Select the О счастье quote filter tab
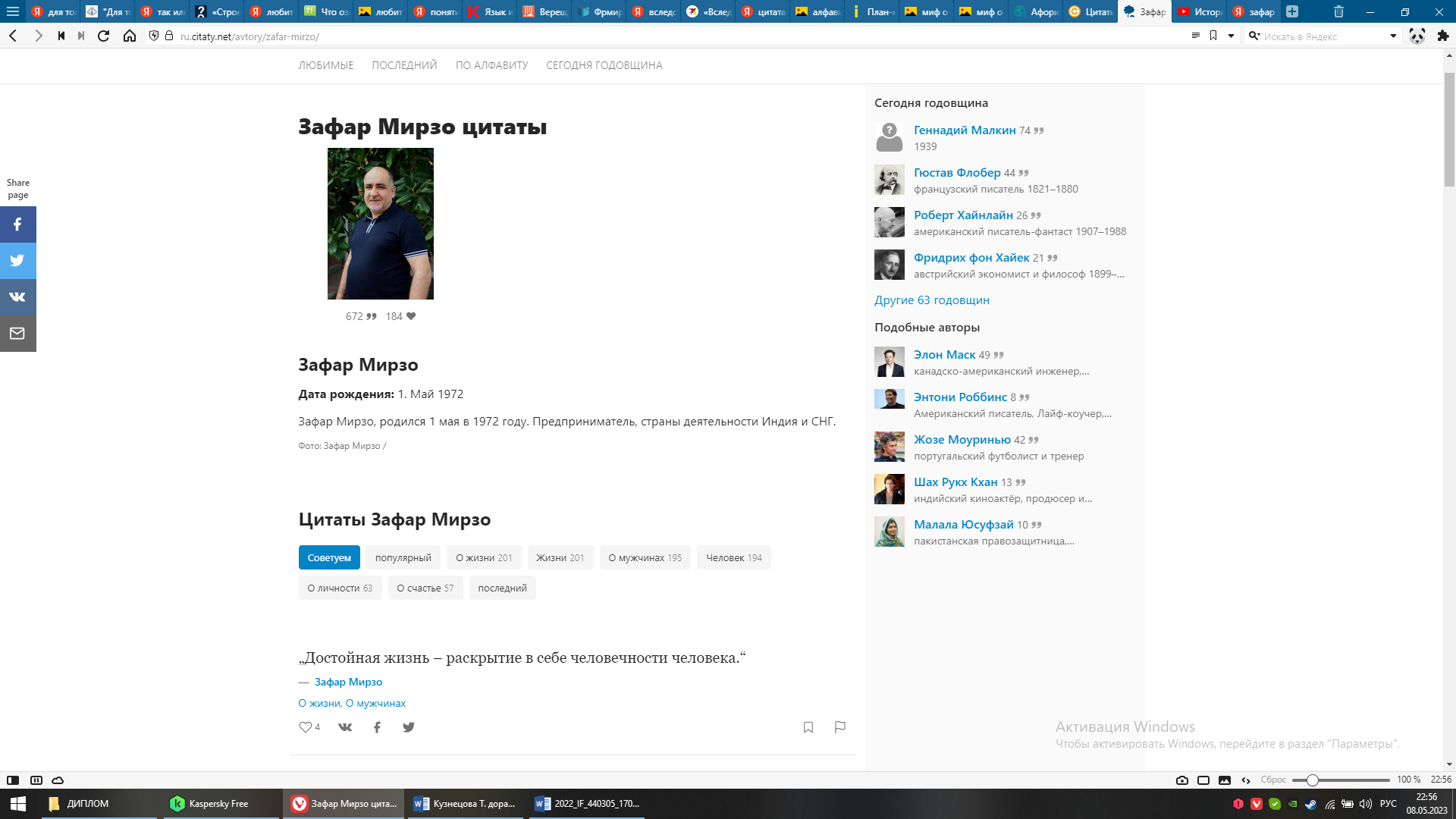This screenshot has height=819, width=1456. pyautogui.click(x=425, y=588)
